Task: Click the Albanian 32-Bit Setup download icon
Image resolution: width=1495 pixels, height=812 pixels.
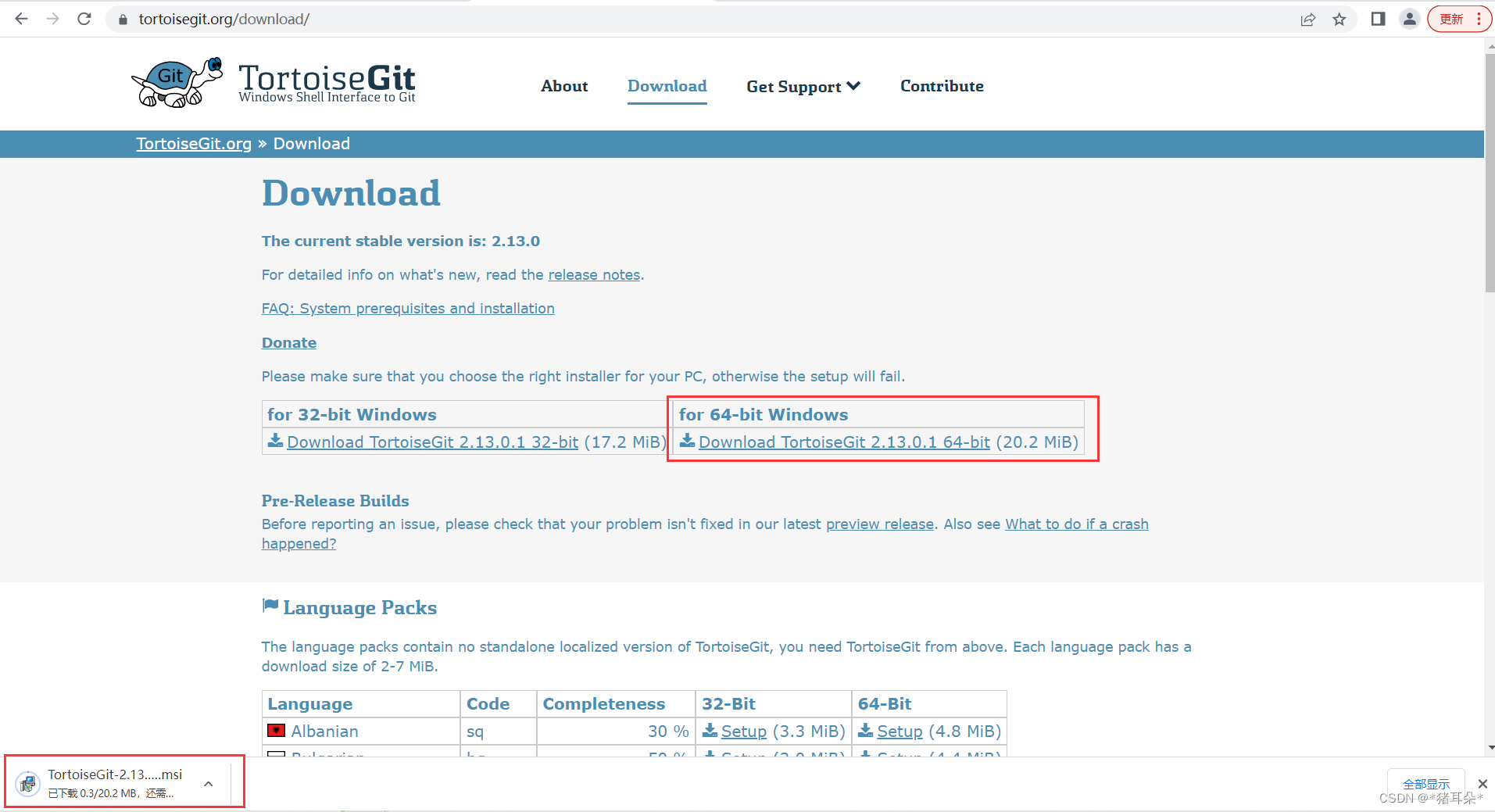Action: pos(710,730)
